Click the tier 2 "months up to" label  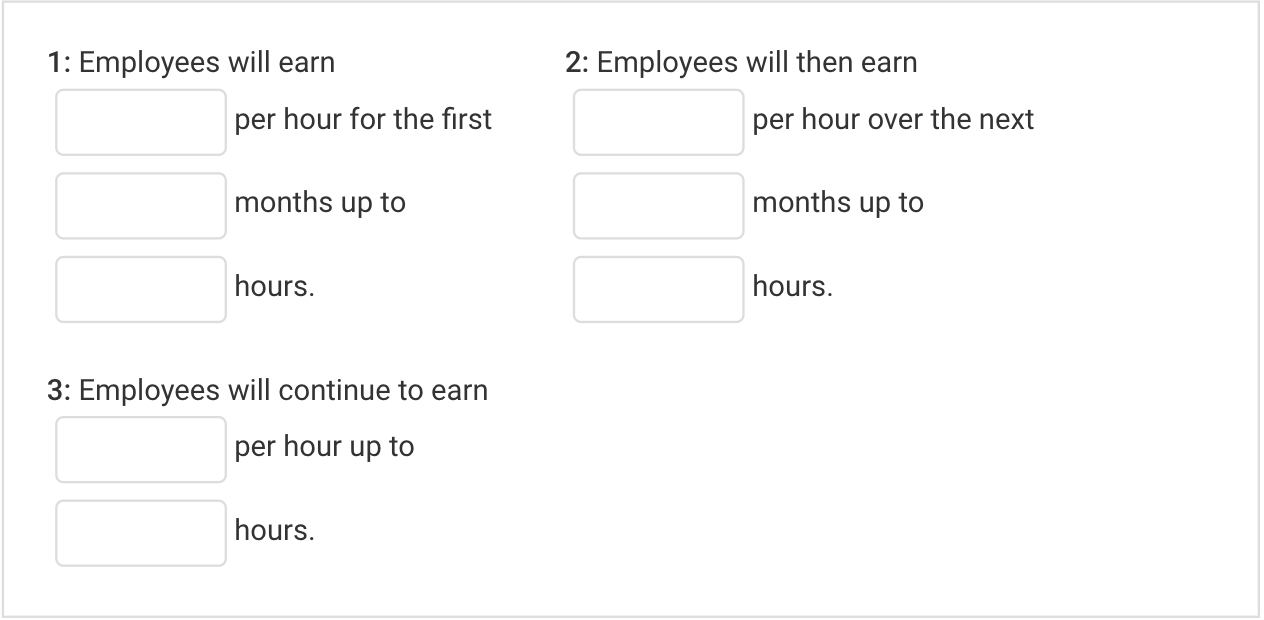838,203
